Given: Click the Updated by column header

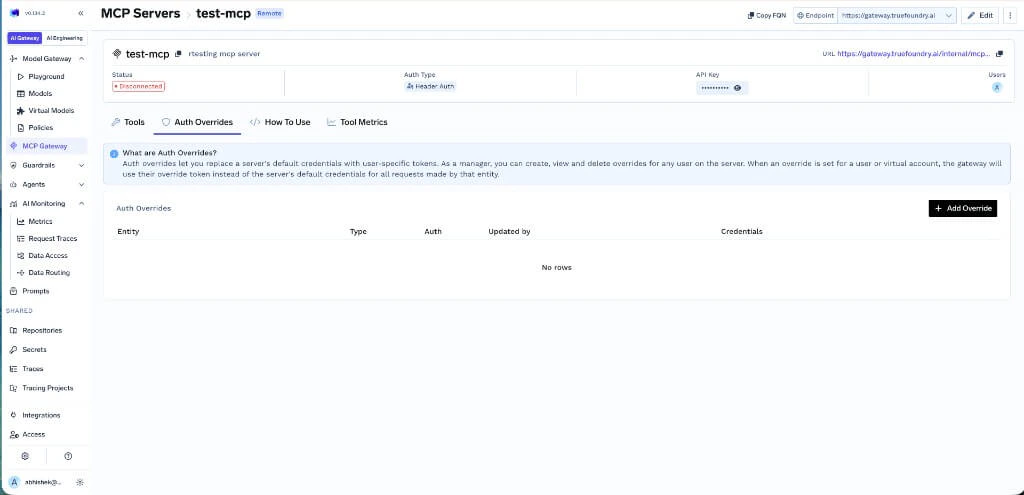Looking at the screenshot, I should click(509, 232).
